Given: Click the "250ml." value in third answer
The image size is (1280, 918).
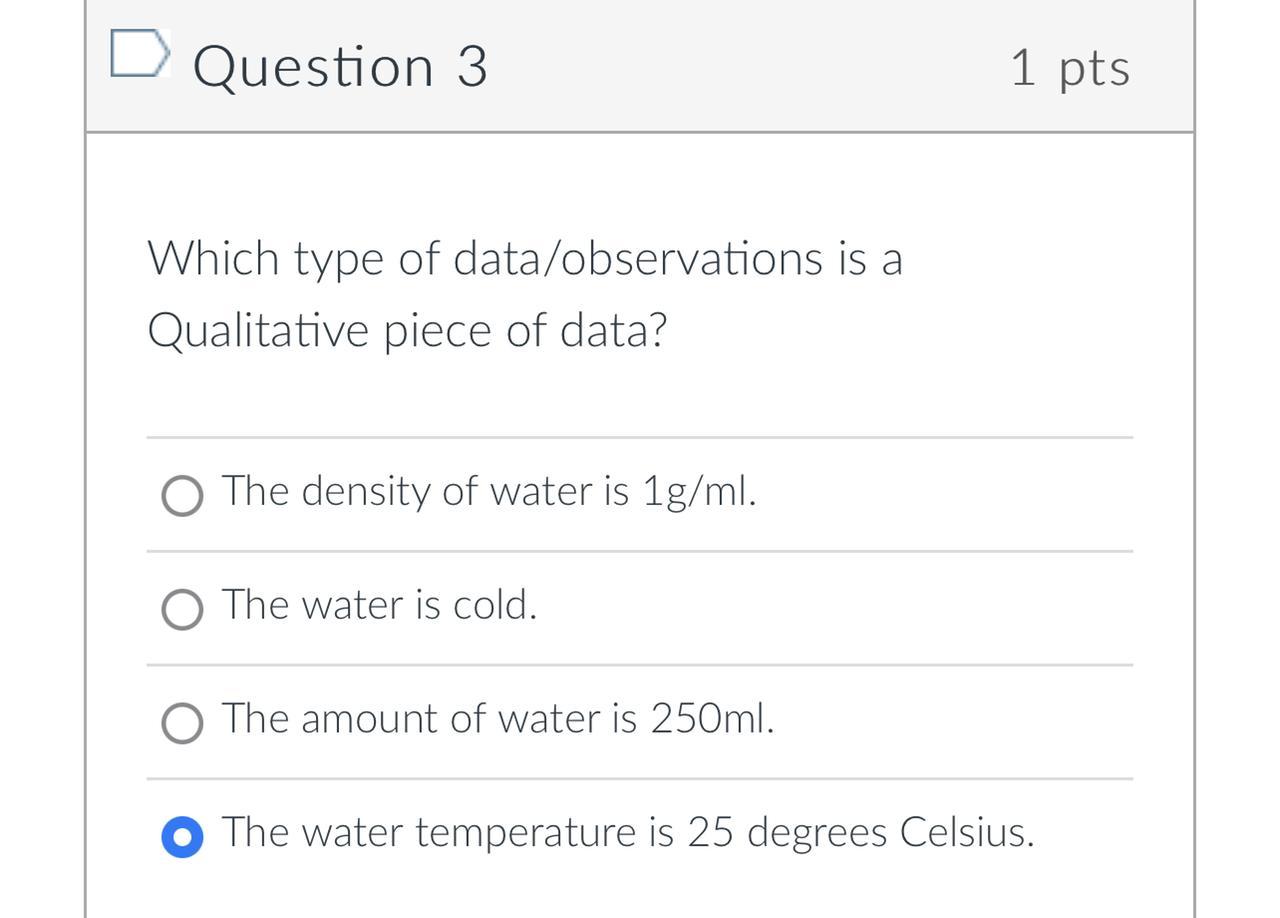Looking at the screenshot, I should click(712, 719).
